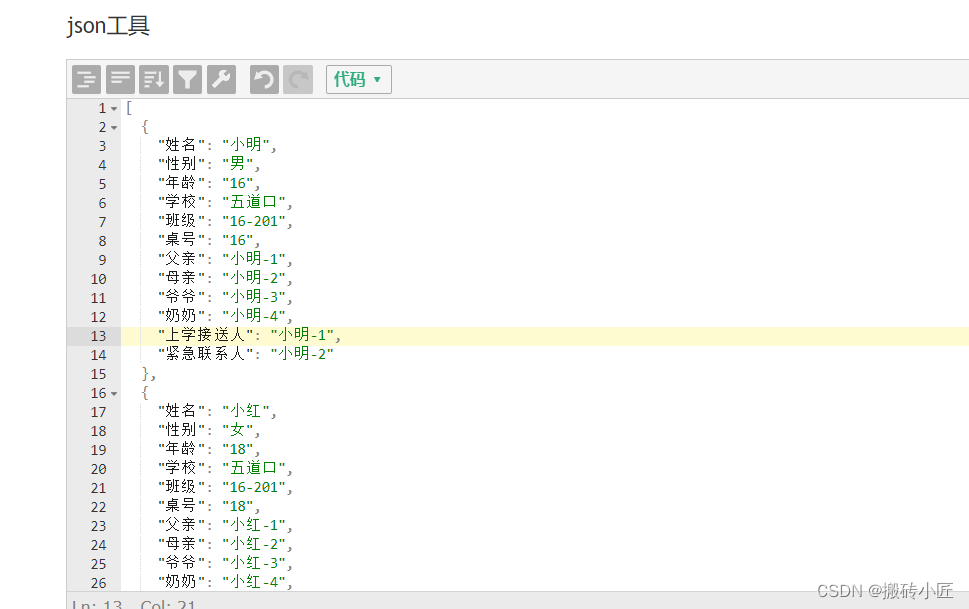The height and width of the screenshot is (609, 969).
Task: Click the redo arrow icon
Action: click(297, 79)
